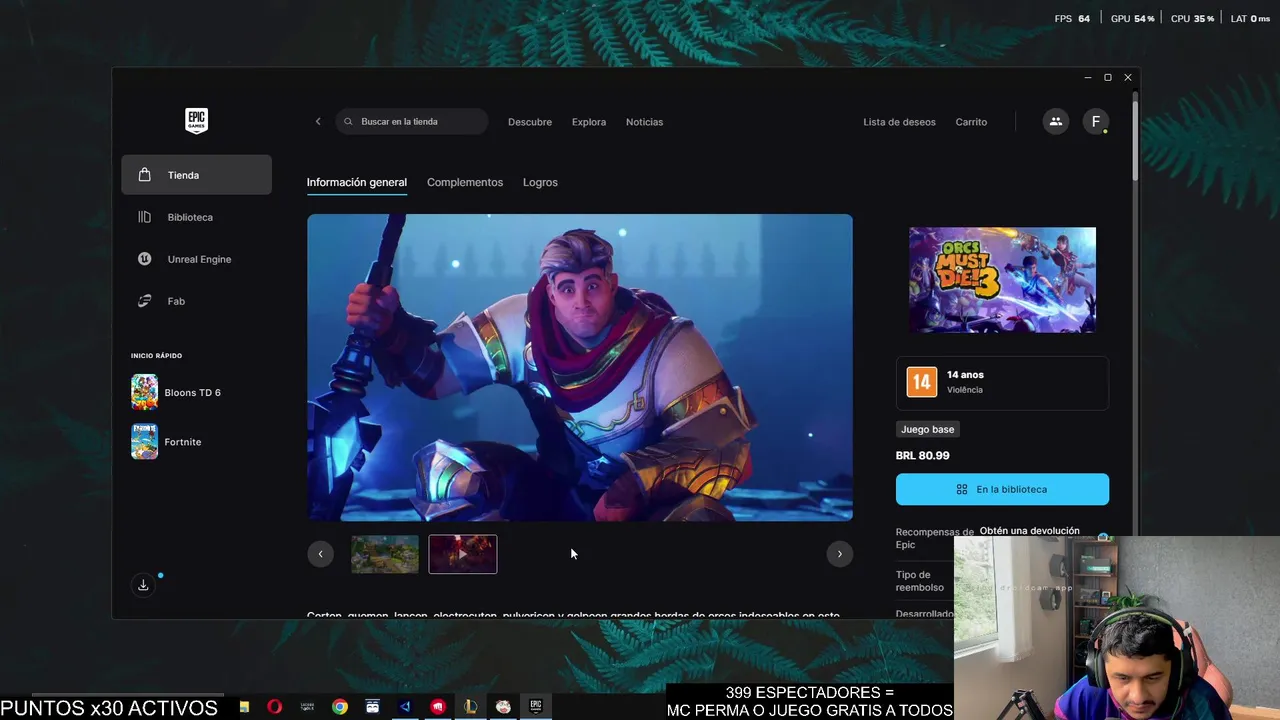Viewport: 1280px width, 720px height.
Task: Open the Tienda store section
Action: point(196,175)
